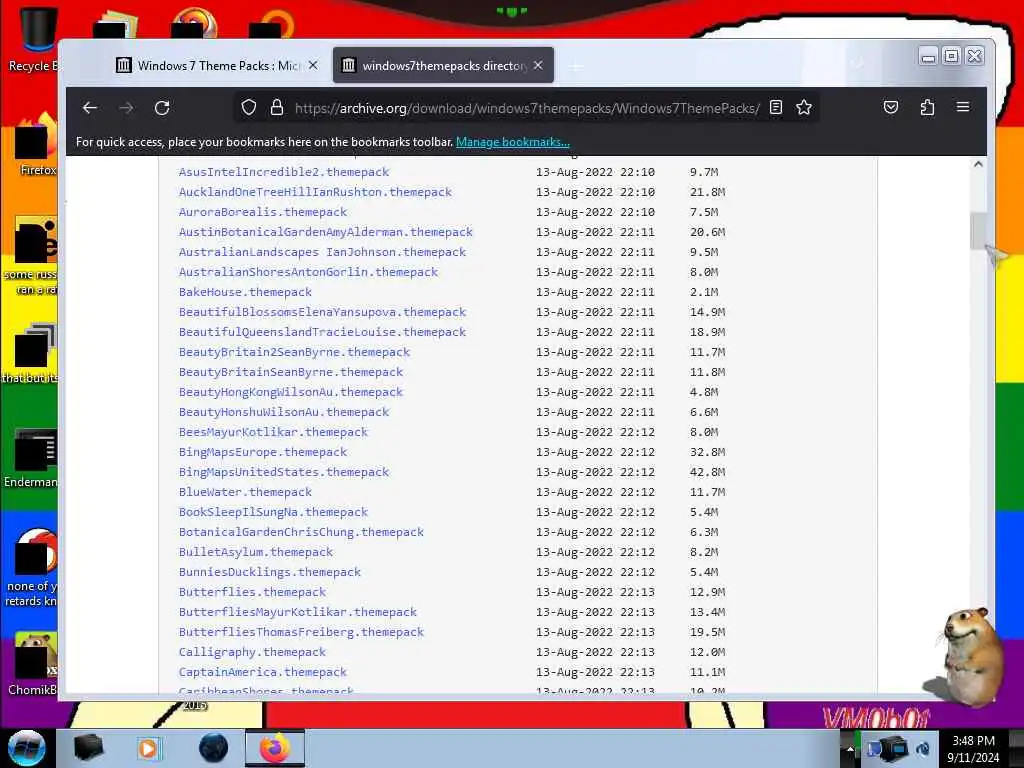Download AucklandOneTreeHillIanRushton.themepack
The image size is (1024, 768).
pyautogui.click(x=315, y=192)
